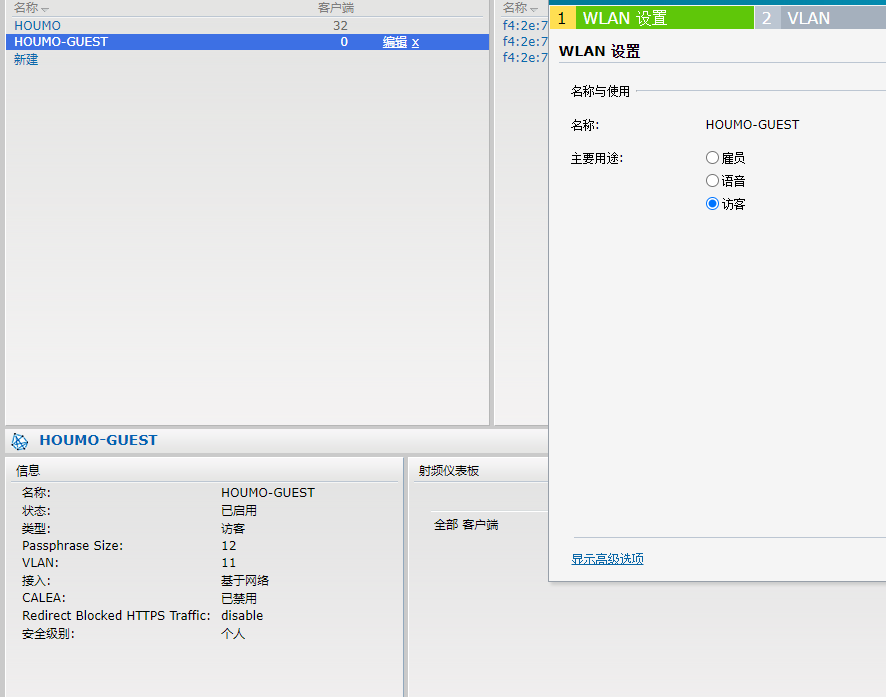
Task: Select the 访客 (Guest) radio button
Action: [712, 204]
